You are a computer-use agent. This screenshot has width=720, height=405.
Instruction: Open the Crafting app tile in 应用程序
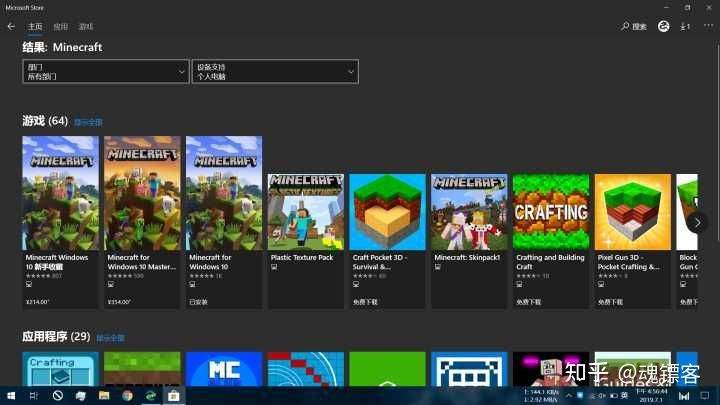point(61,369)
